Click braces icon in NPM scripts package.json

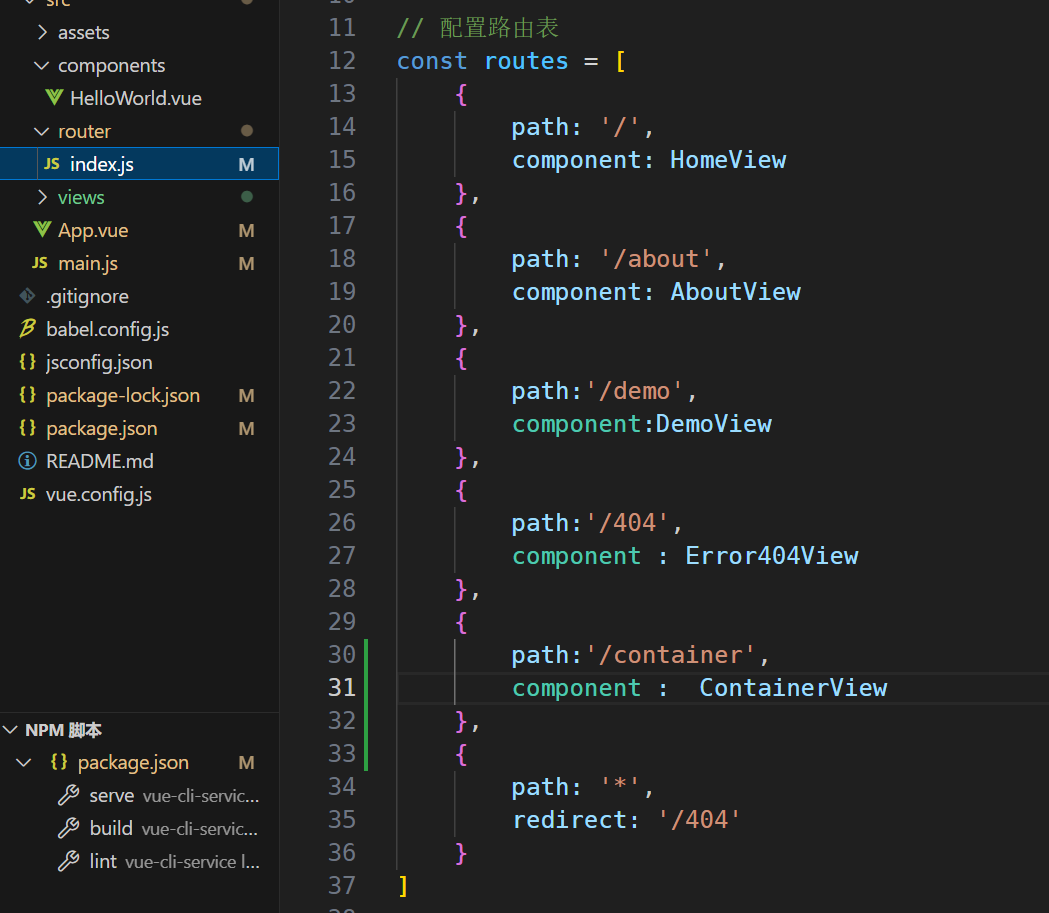59,762
